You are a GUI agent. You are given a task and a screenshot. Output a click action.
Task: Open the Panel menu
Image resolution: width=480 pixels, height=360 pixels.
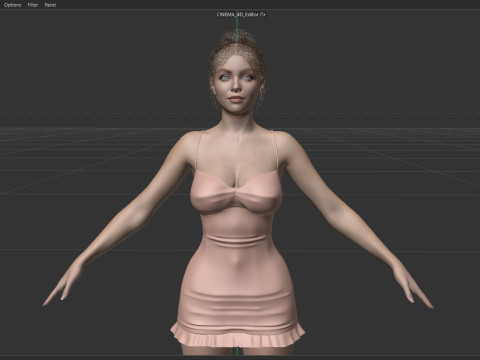click(x=50, y=5)
